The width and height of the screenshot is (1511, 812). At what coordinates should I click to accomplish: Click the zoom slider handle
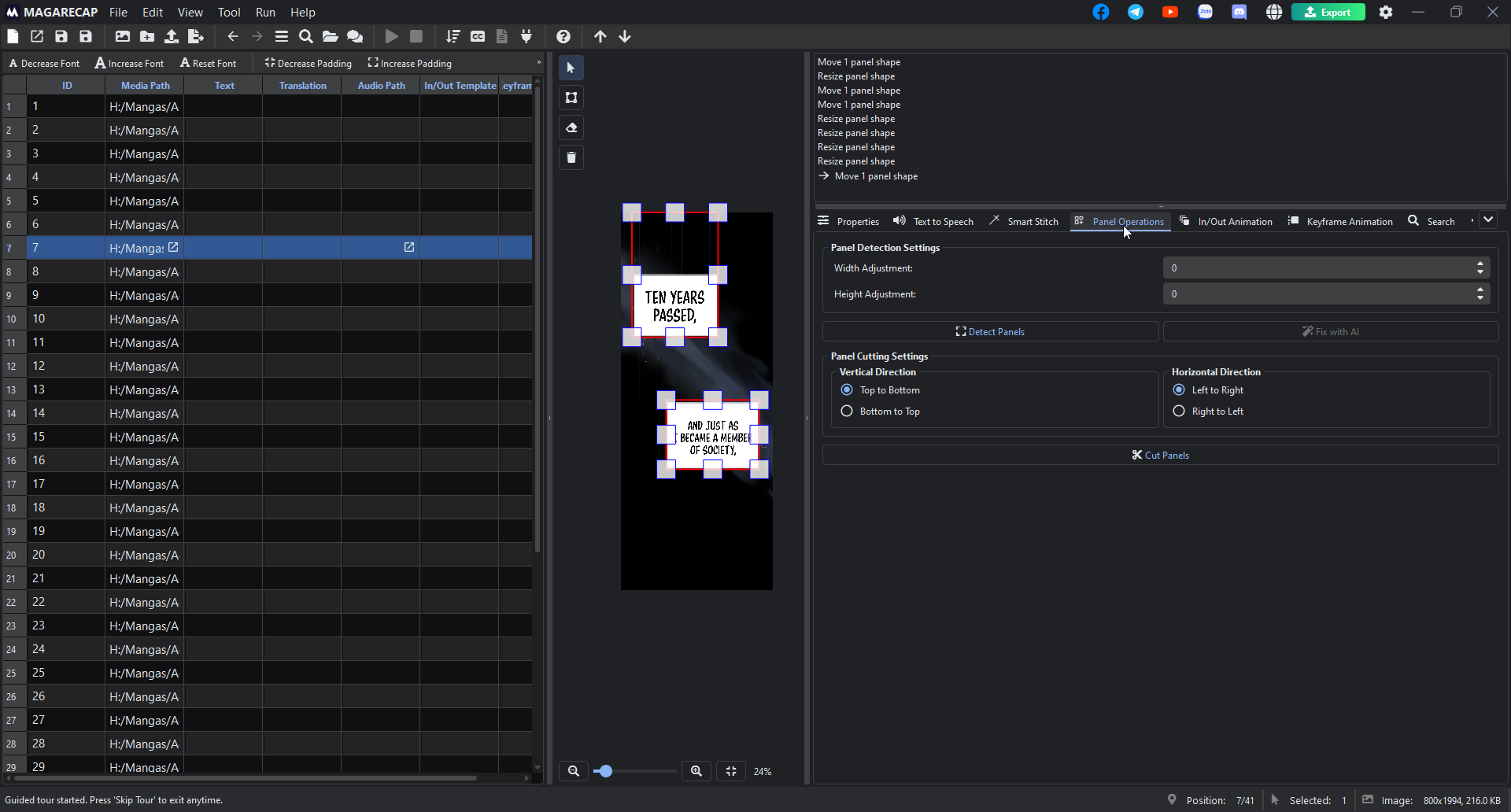[x=605, y=771]
